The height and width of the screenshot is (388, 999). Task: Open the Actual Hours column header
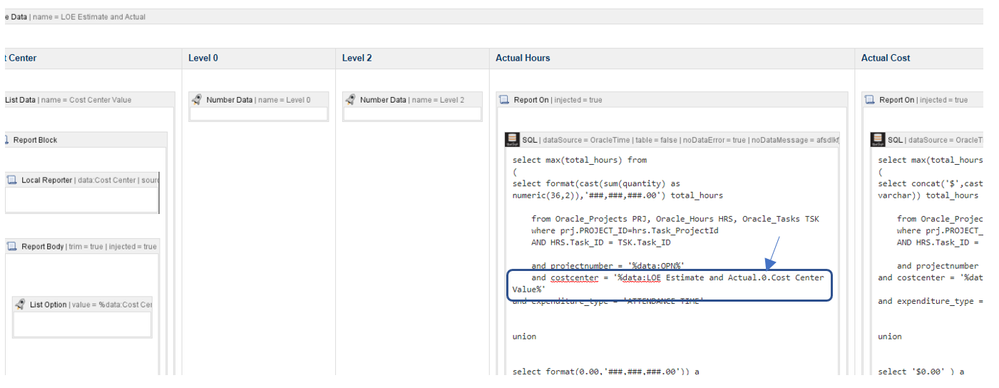click(522, 58)
